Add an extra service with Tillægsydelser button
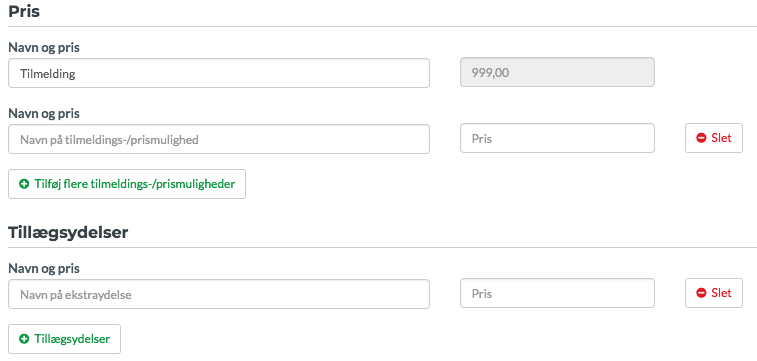Screen dimensions: 757x361 click(65, 339)
